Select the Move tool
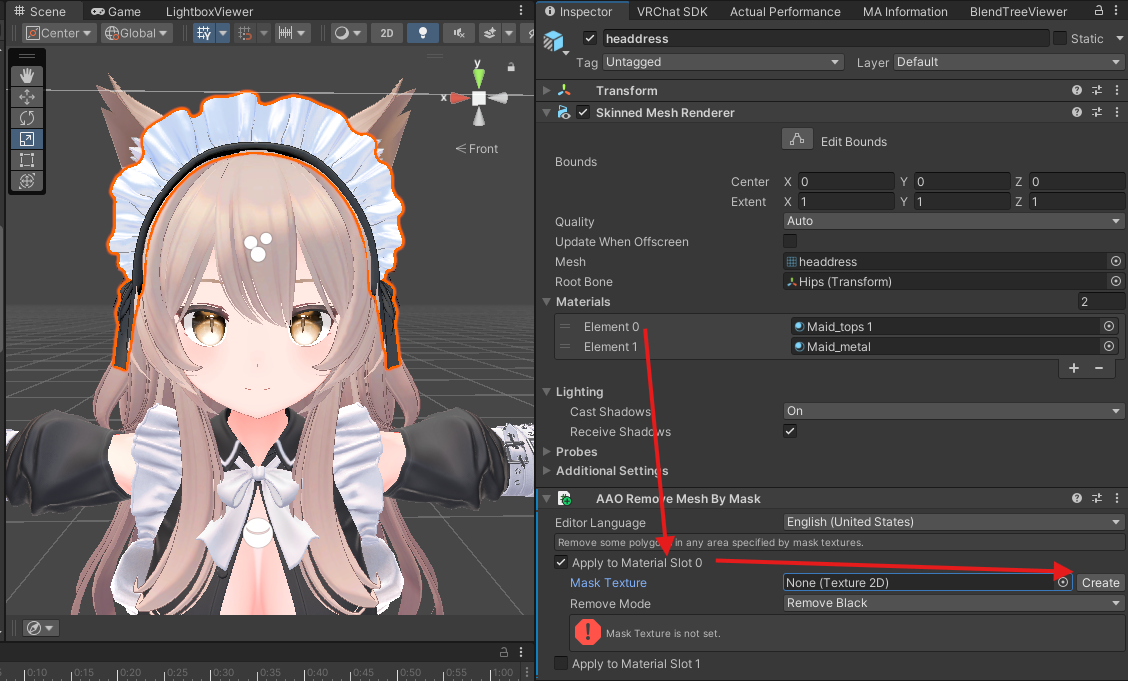The image size is (1128, 681). tap(27, 96)
